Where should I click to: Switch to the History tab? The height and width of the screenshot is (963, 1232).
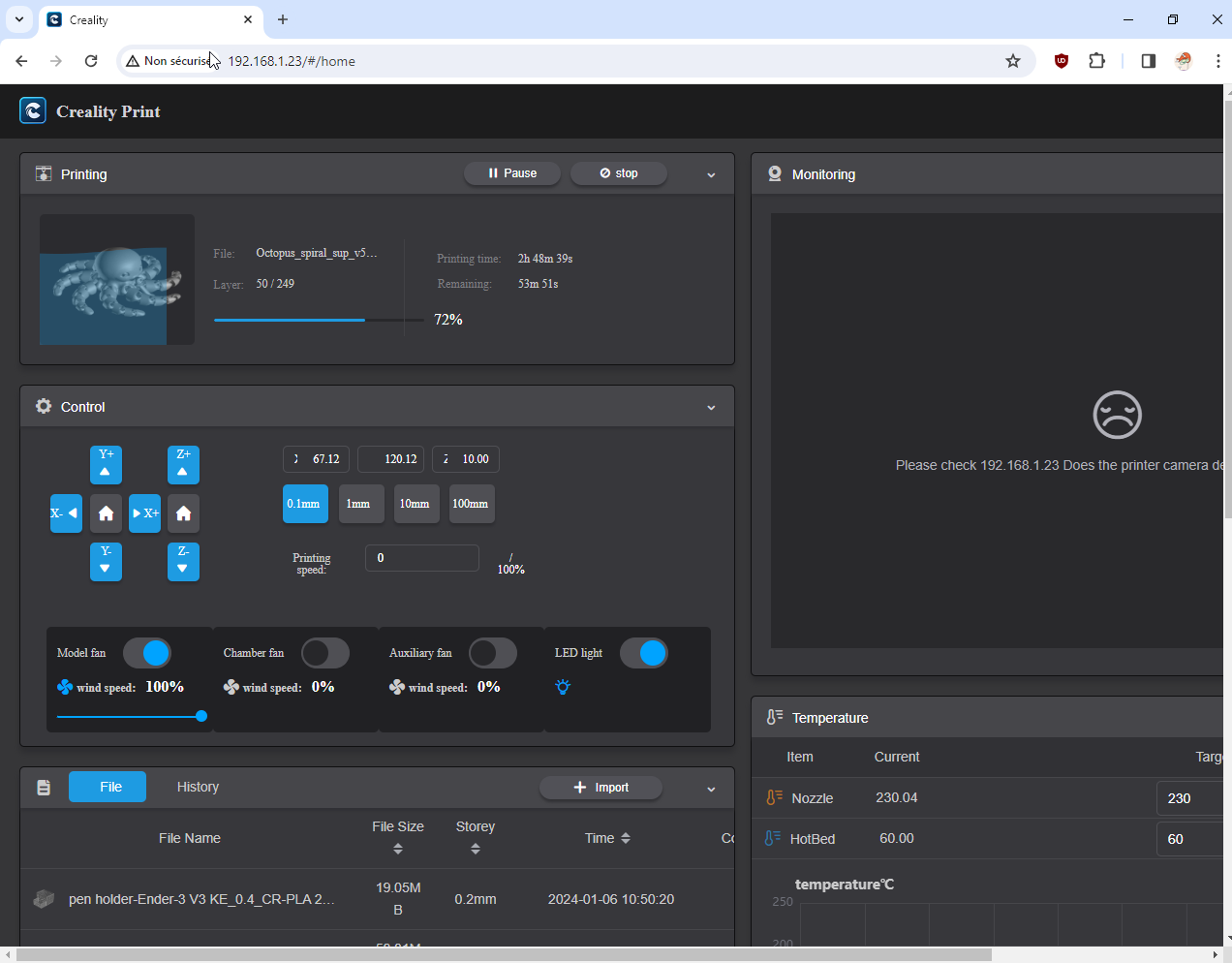[x=198, y=787]
